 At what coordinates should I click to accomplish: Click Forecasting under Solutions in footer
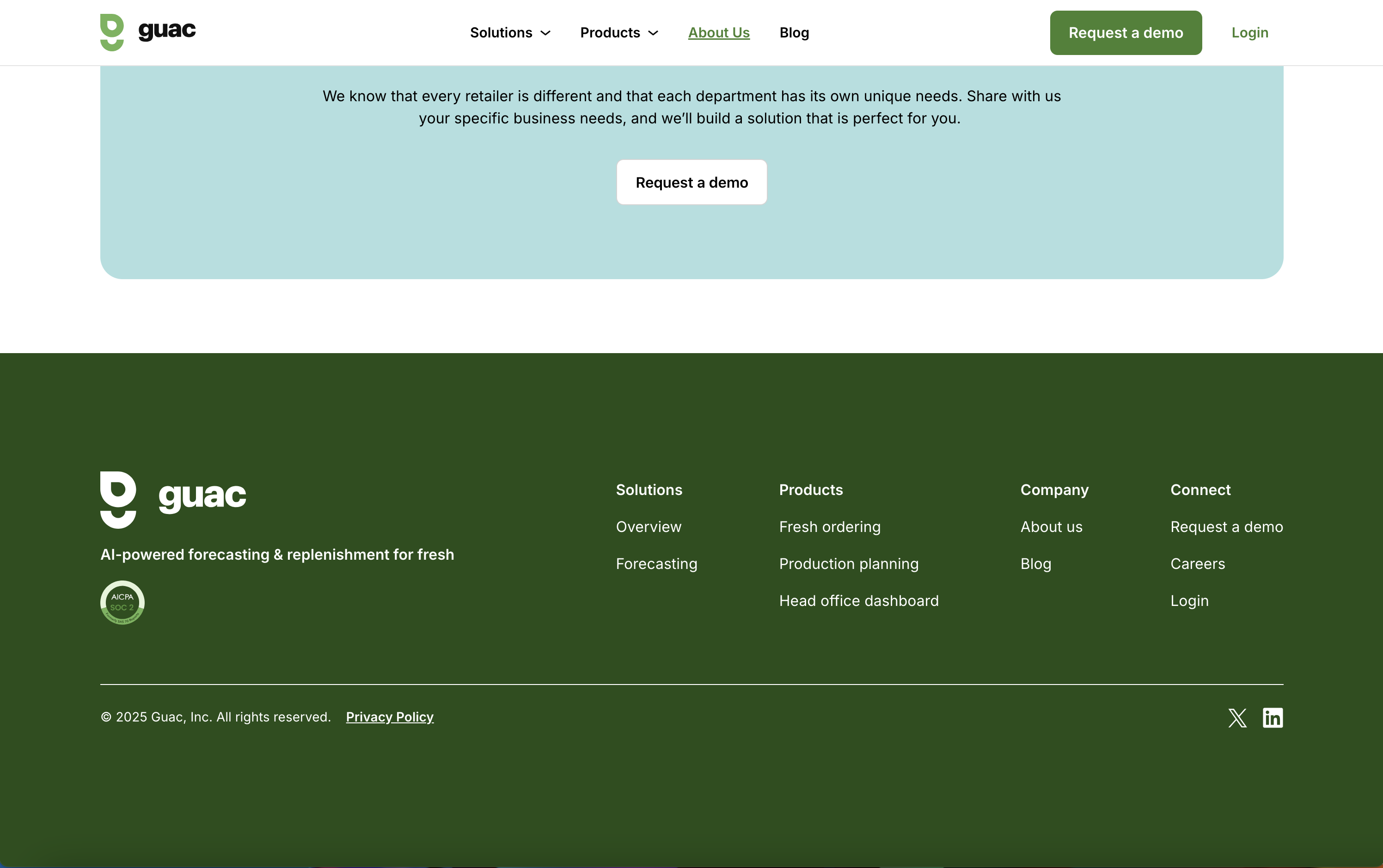coord(656,564)
